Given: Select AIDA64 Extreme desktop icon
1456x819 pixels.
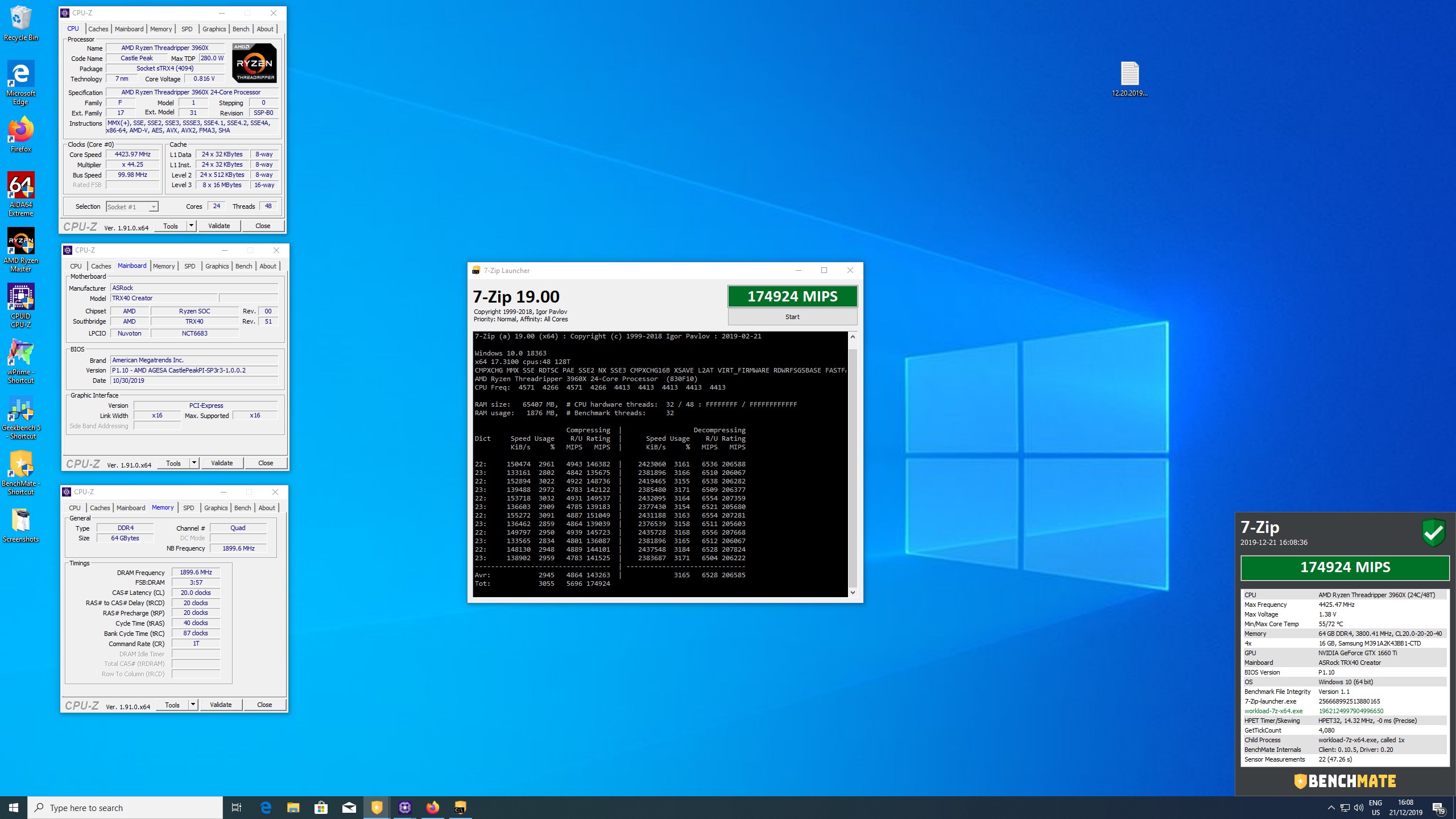Looking at the screenshot, I should pyautogui.click(x=21, y=194).
